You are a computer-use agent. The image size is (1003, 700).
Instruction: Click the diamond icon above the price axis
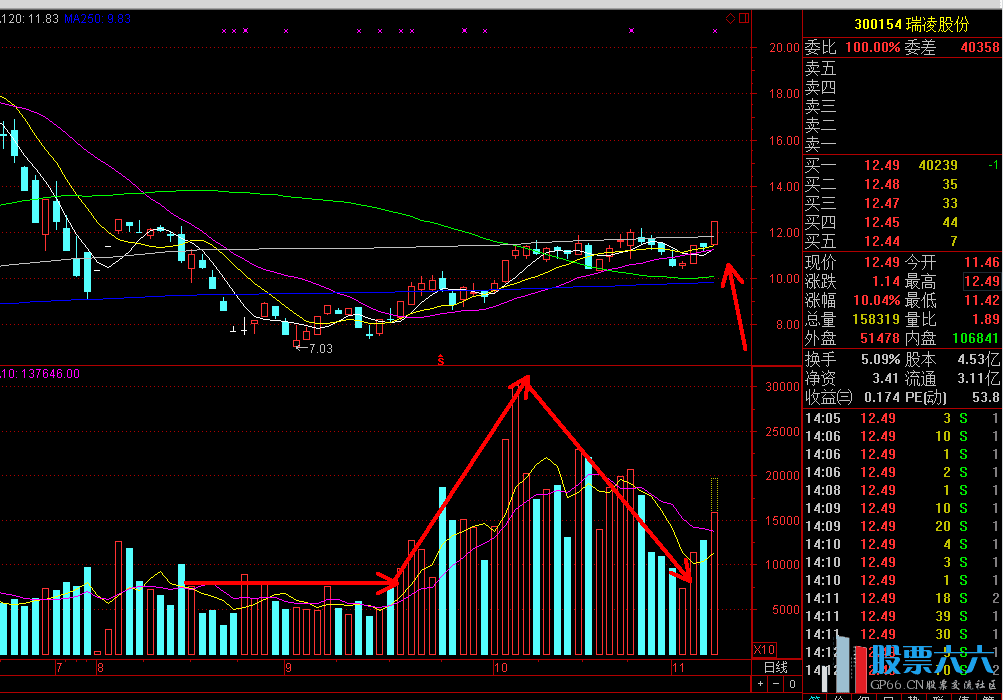(x=731, y=19)
